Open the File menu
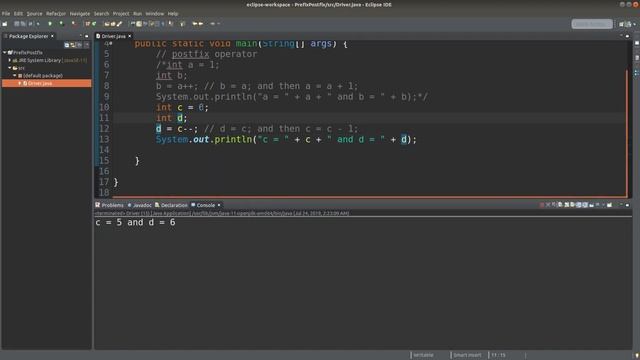Image resolution: width=640 pixels, height=360 pixels. point(6,13)
